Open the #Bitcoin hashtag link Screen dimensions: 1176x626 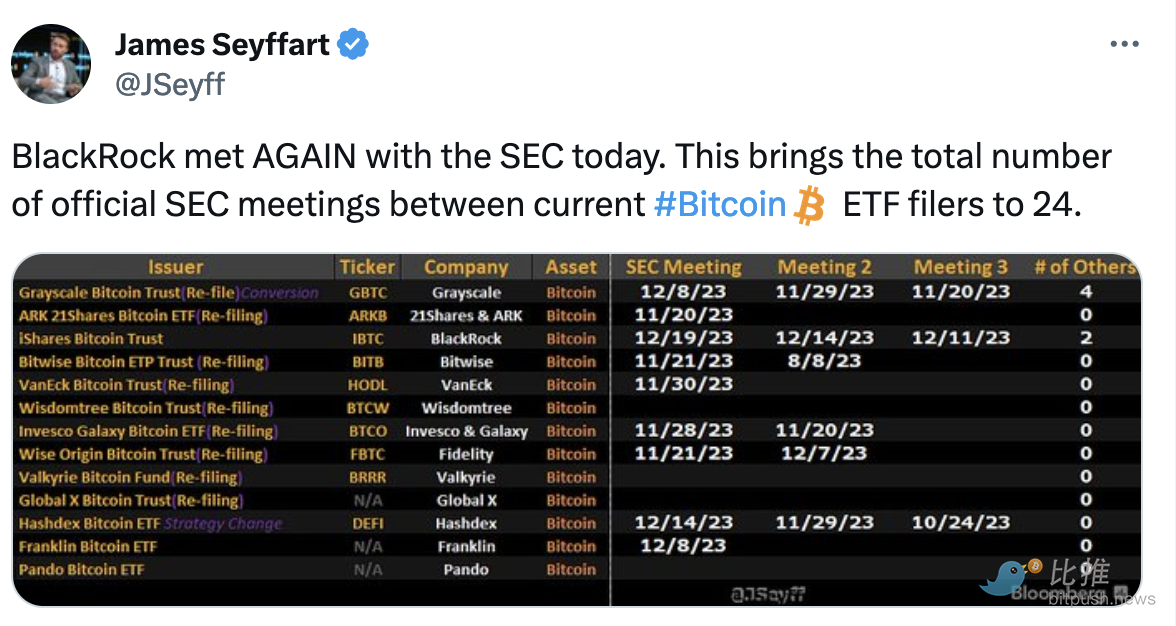[x=719, y=204]
